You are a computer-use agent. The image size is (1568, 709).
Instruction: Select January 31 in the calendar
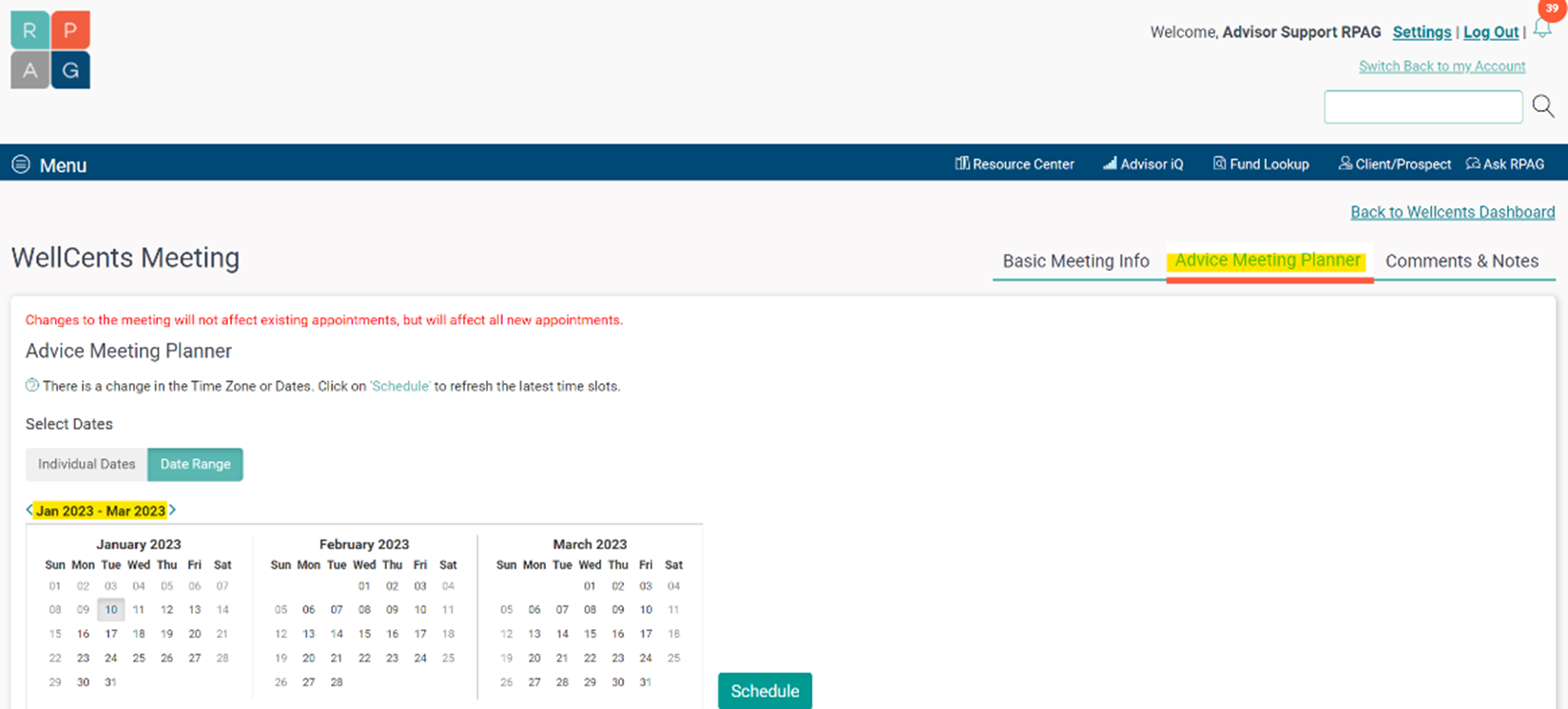111,682
